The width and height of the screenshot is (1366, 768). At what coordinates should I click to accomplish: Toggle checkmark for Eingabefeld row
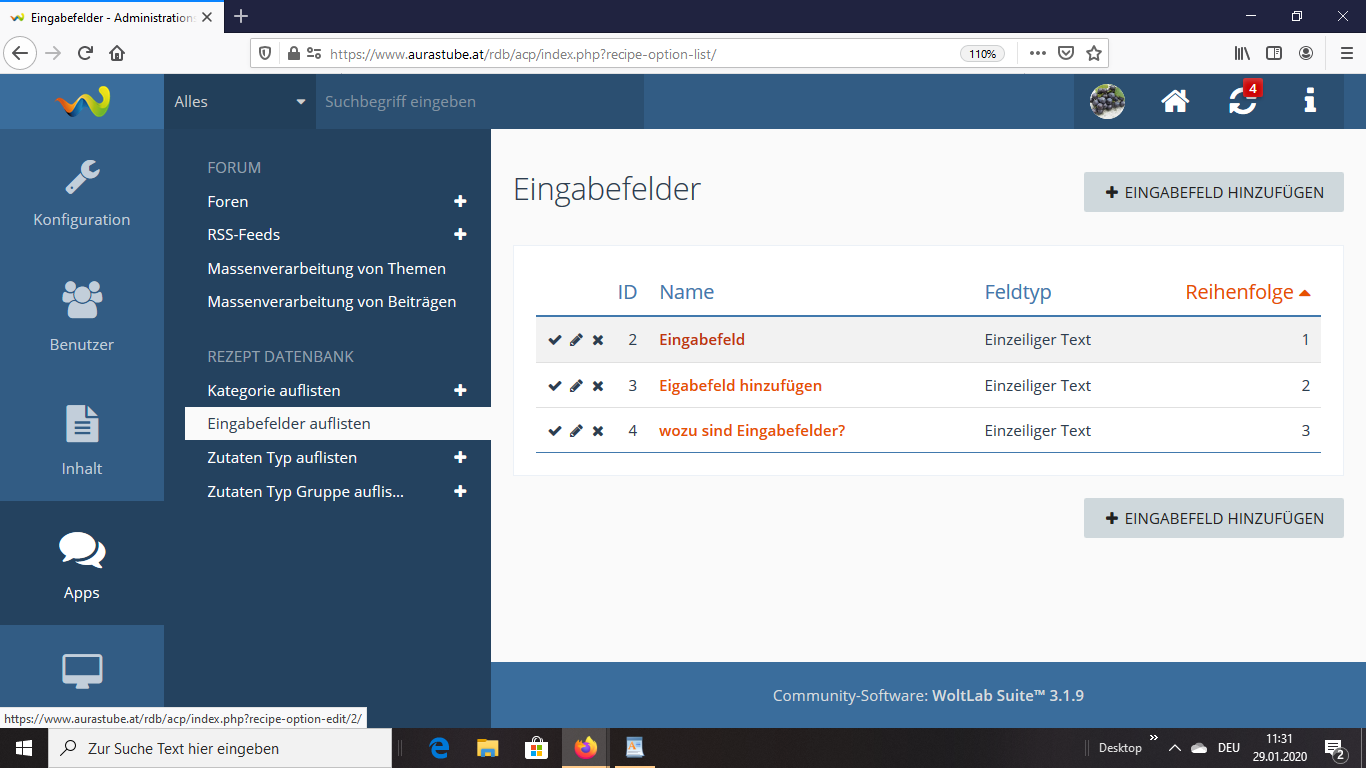tap(555, 340)
